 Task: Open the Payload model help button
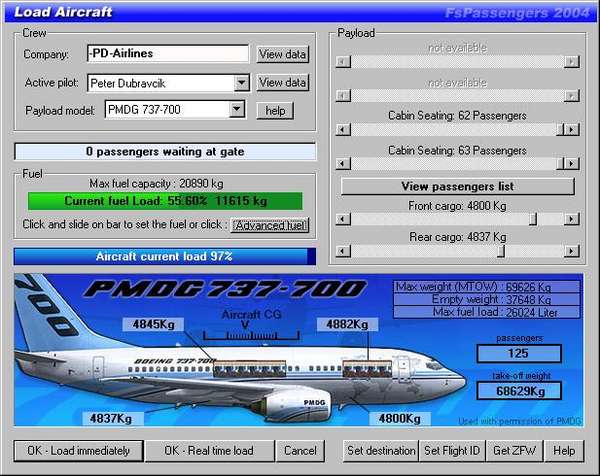pos(275,111)
